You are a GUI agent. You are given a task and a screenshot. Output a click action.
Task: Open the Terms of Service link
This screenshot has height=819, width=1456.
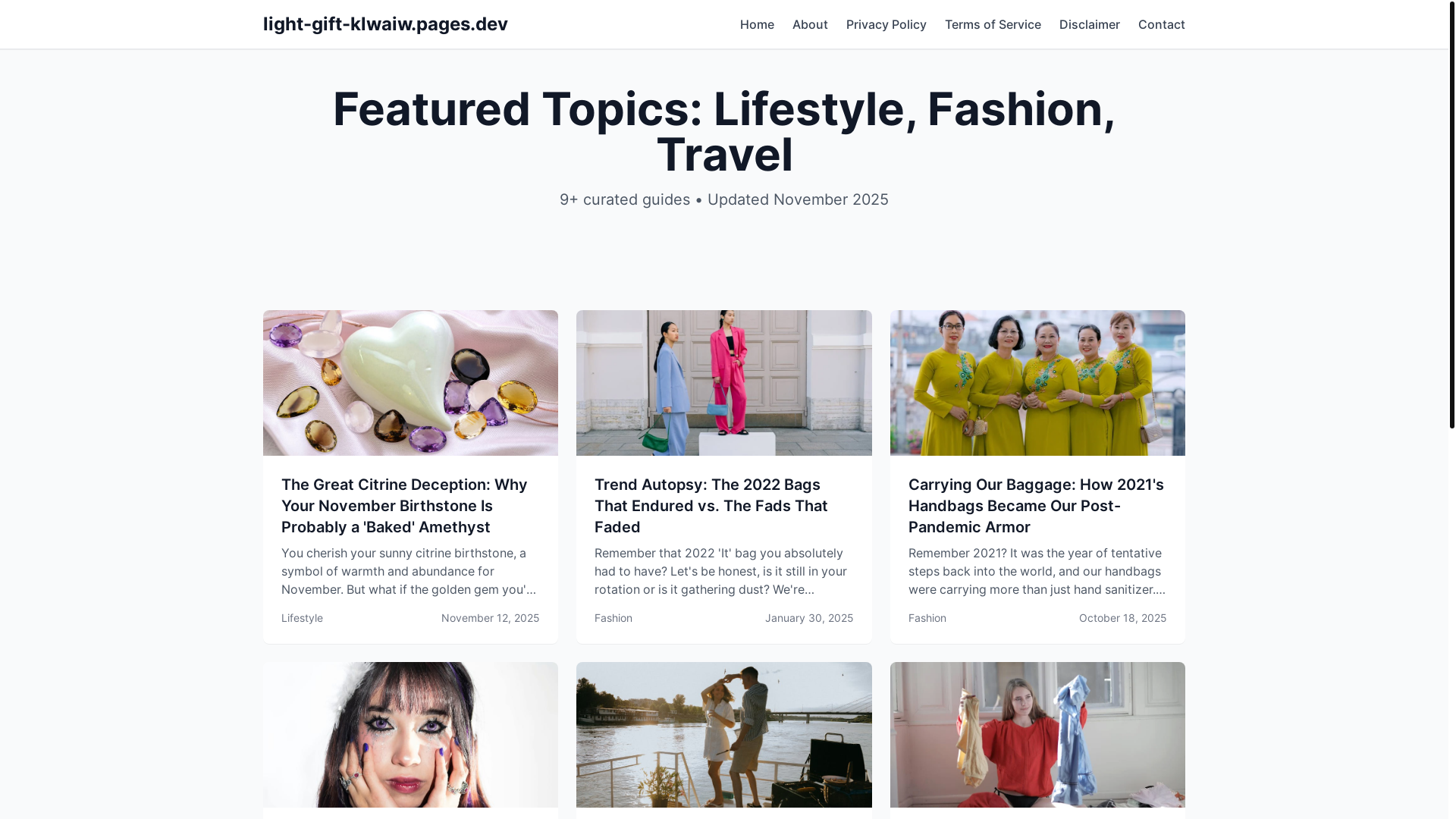click(993, 24)
